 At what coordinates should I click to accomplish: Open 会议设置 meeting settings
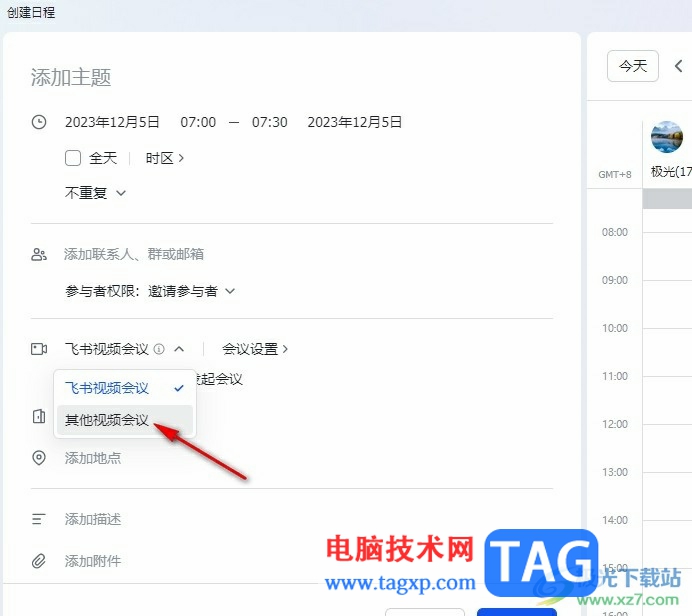coord(255,349)
